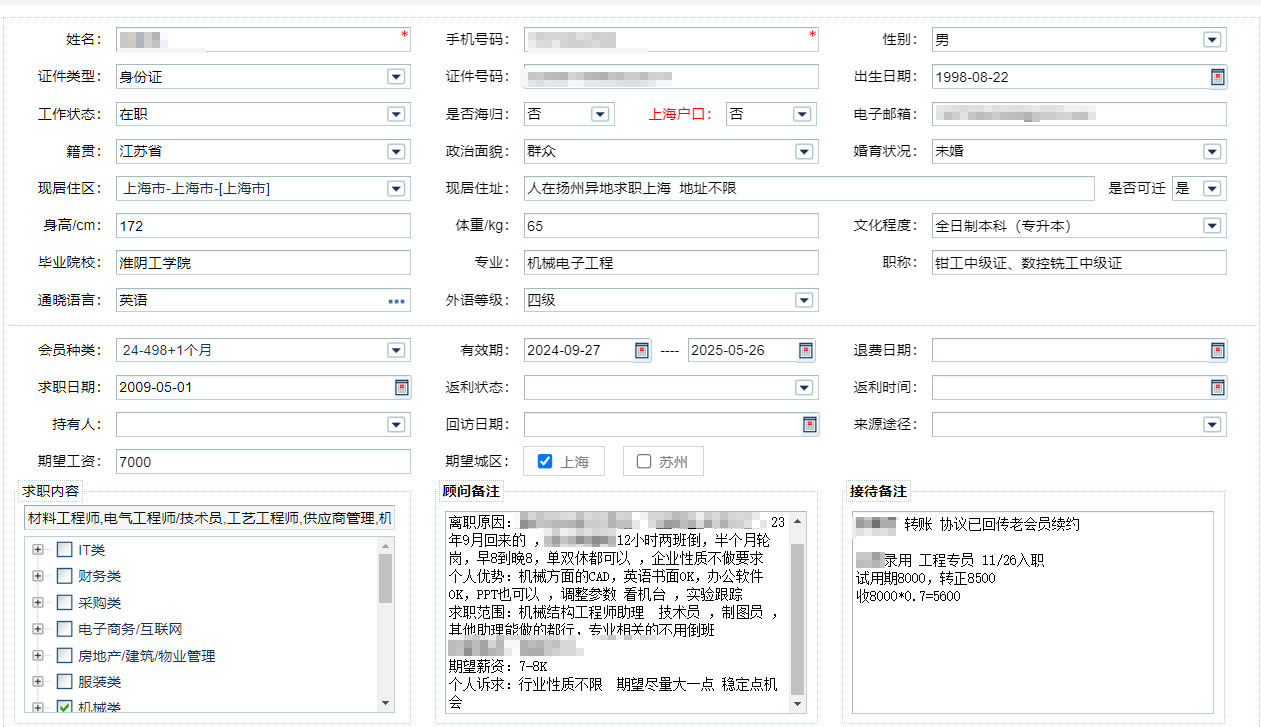1261x727 pixels.
Task: Uncheck the 机械类 checkbox
Action: tap(64, 707)
